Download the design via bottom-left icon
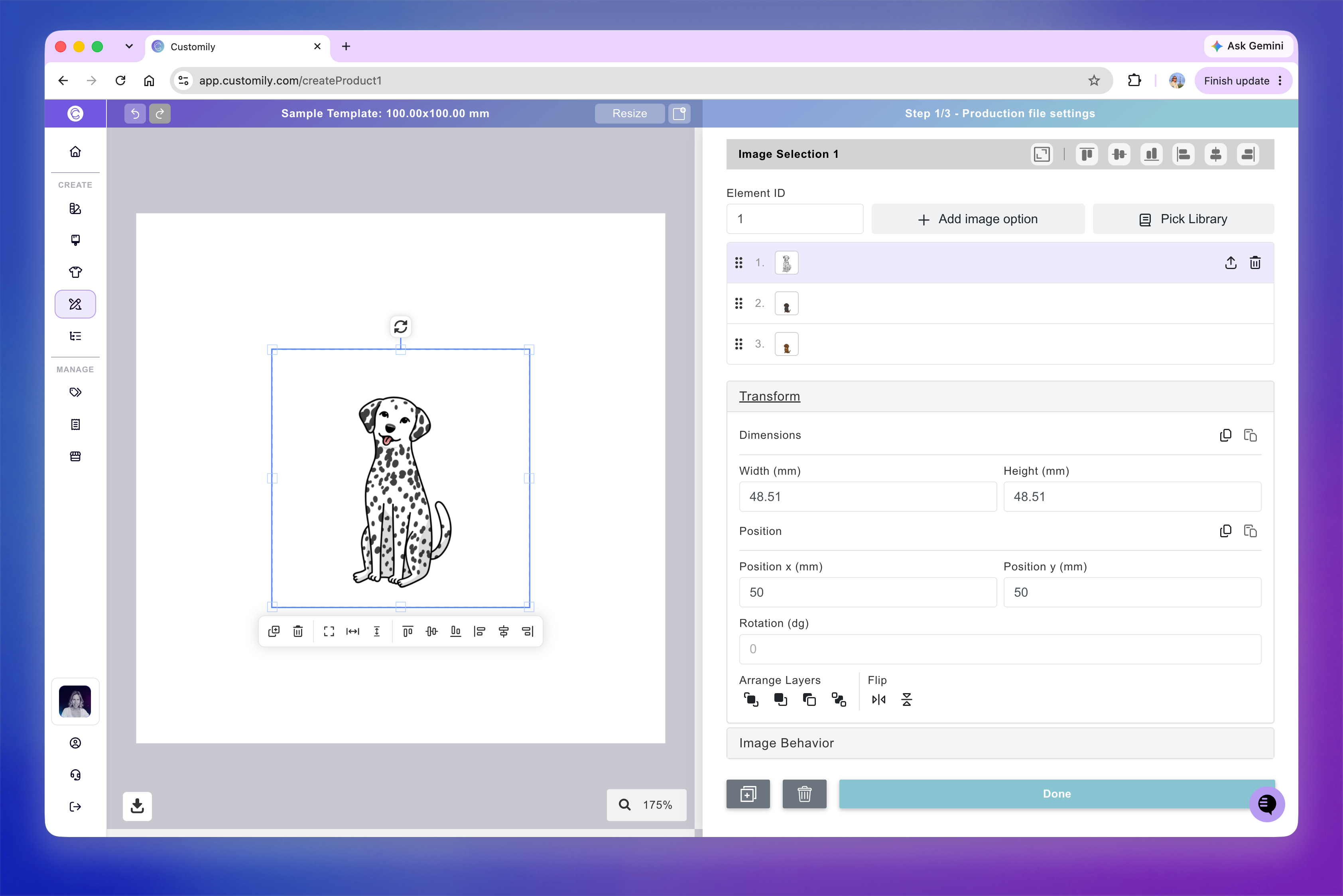 [x=137, y=806]
